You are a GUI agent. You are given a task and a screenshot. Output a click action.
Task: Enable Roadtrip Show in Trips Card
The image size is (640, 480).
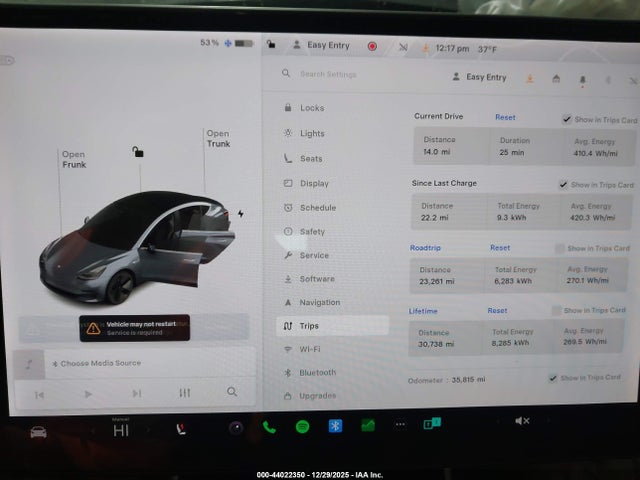(560, 248)
